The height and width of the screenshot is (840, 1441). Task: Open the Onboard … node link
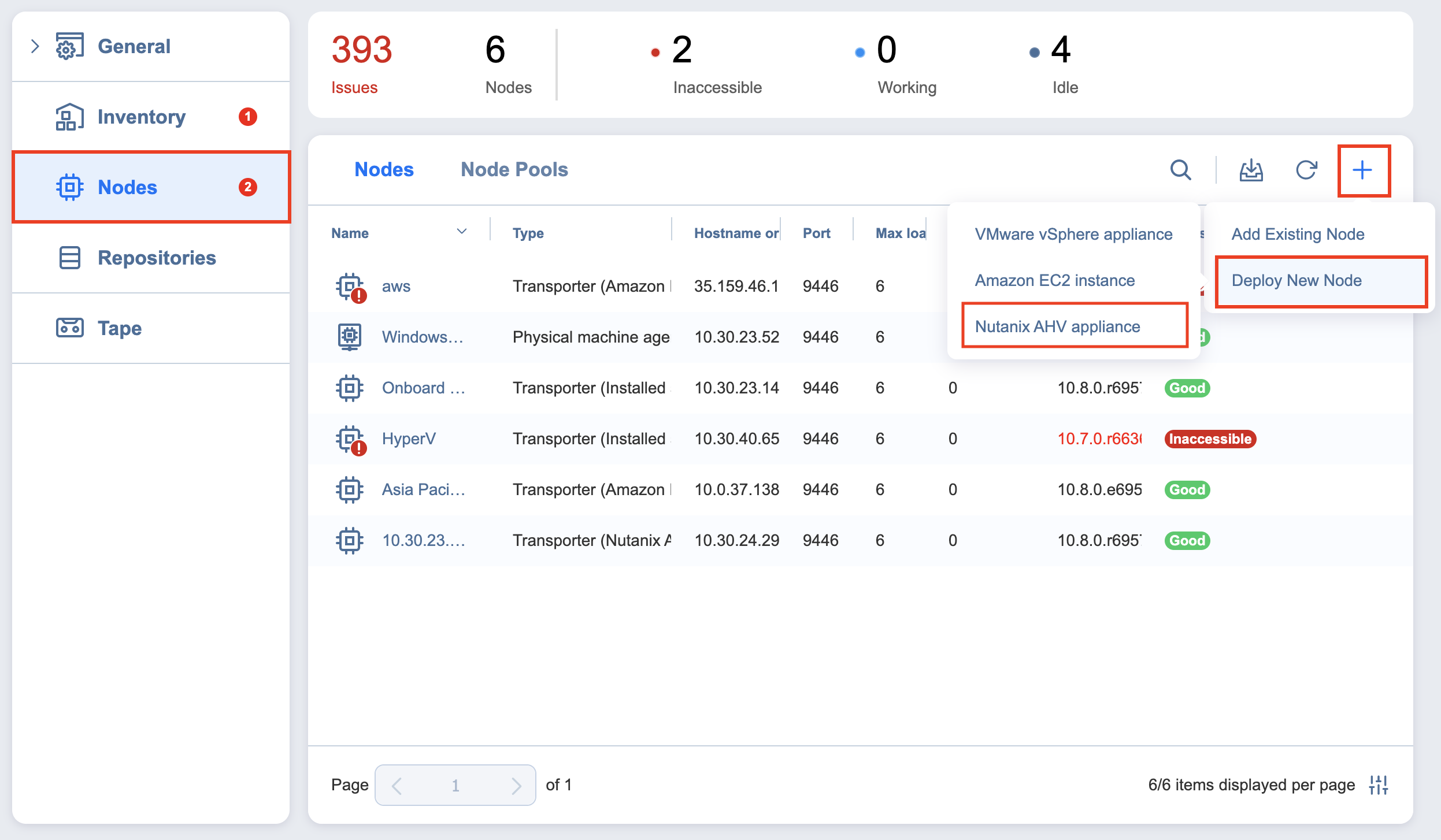click(x=424, y=388)
